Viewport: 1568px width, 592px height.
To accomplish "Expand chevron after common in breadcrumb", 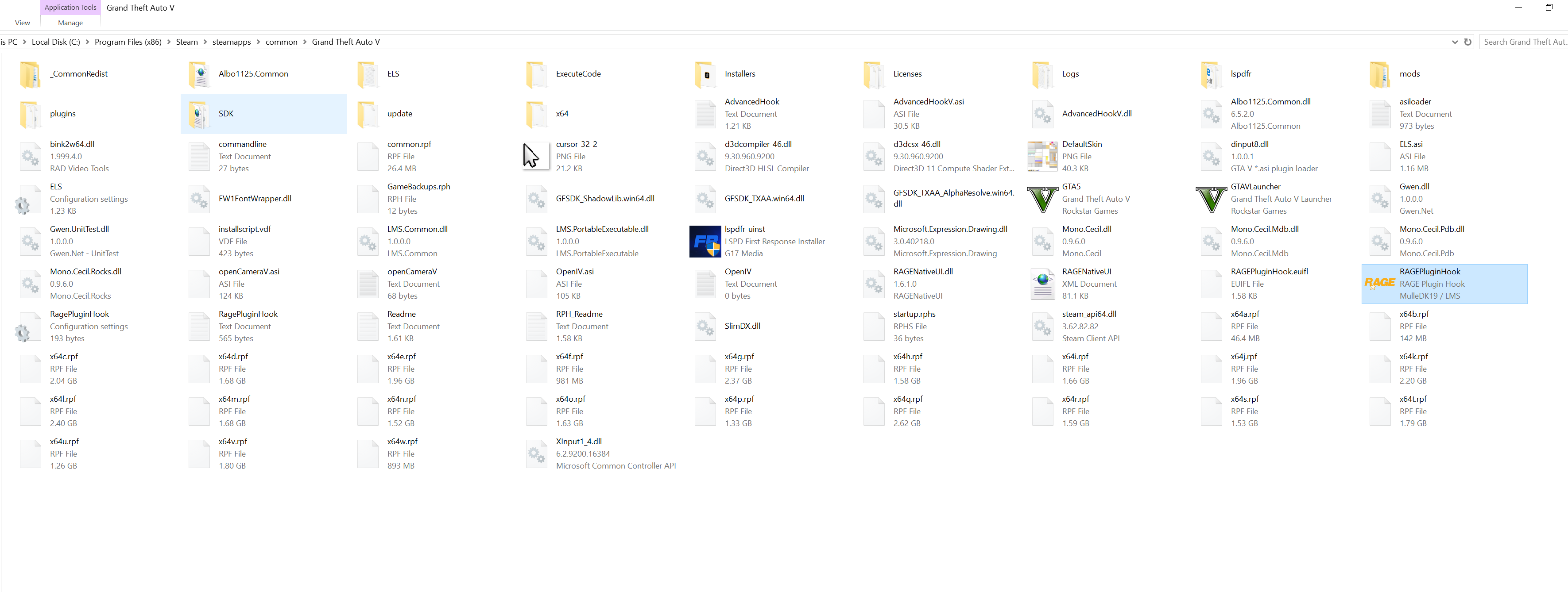I will tap(305, 42).
